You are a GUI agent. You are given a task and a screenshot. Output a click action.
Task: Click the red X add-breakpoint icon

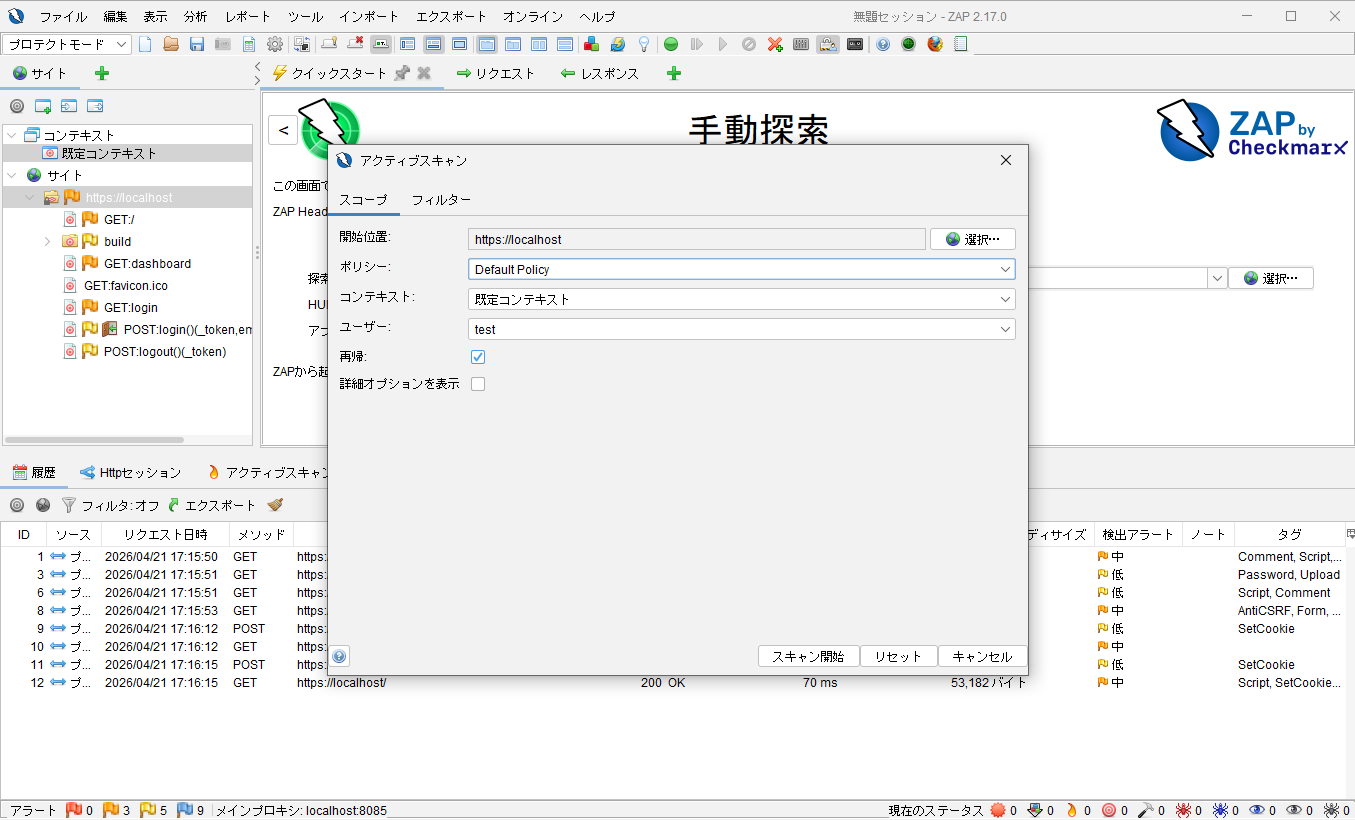pos(775,44)
